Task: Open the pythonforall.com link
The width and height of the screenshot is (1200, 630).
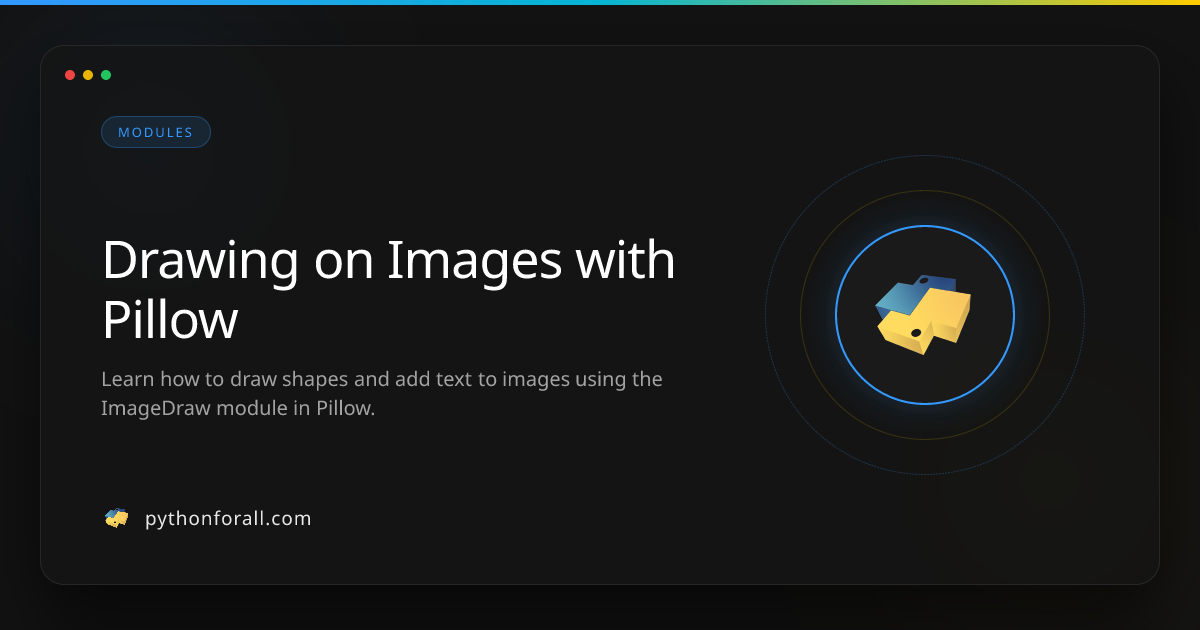Action: point(228,519)
